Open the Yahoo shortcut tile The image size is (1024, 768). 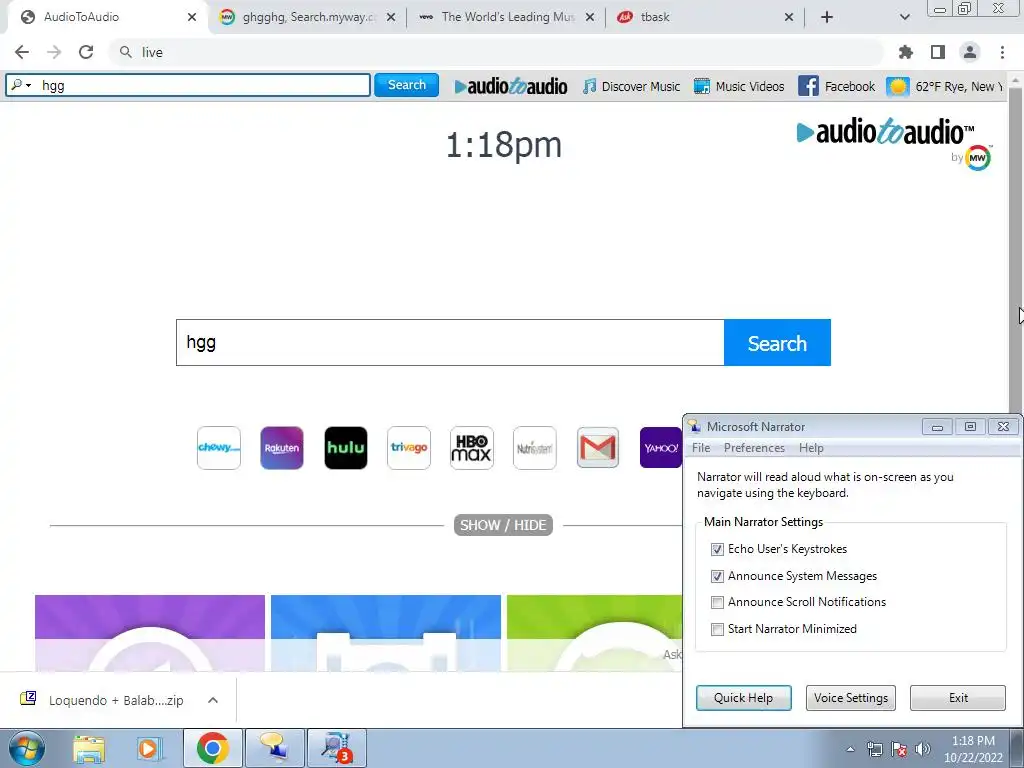661,448
